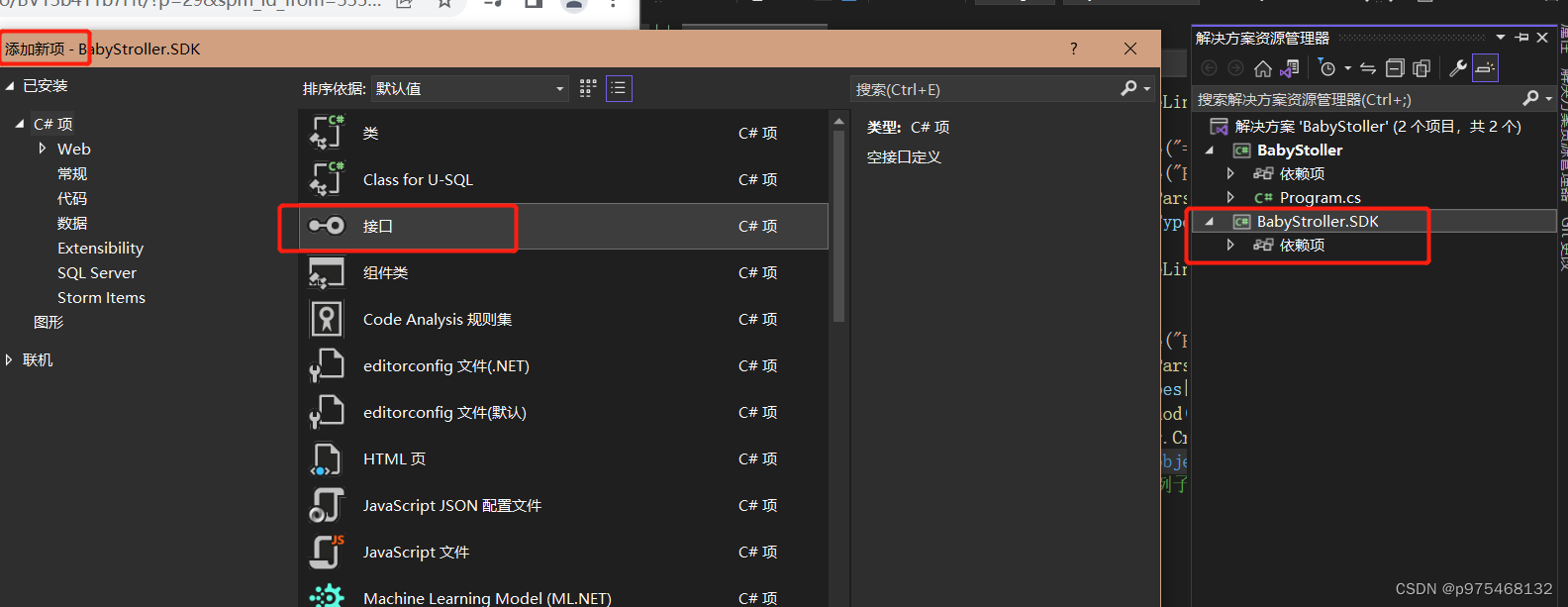Click the Sync with Active Document arrows icon
The height and width of the screenshot is (607, 1568).
click(1368, 68)
